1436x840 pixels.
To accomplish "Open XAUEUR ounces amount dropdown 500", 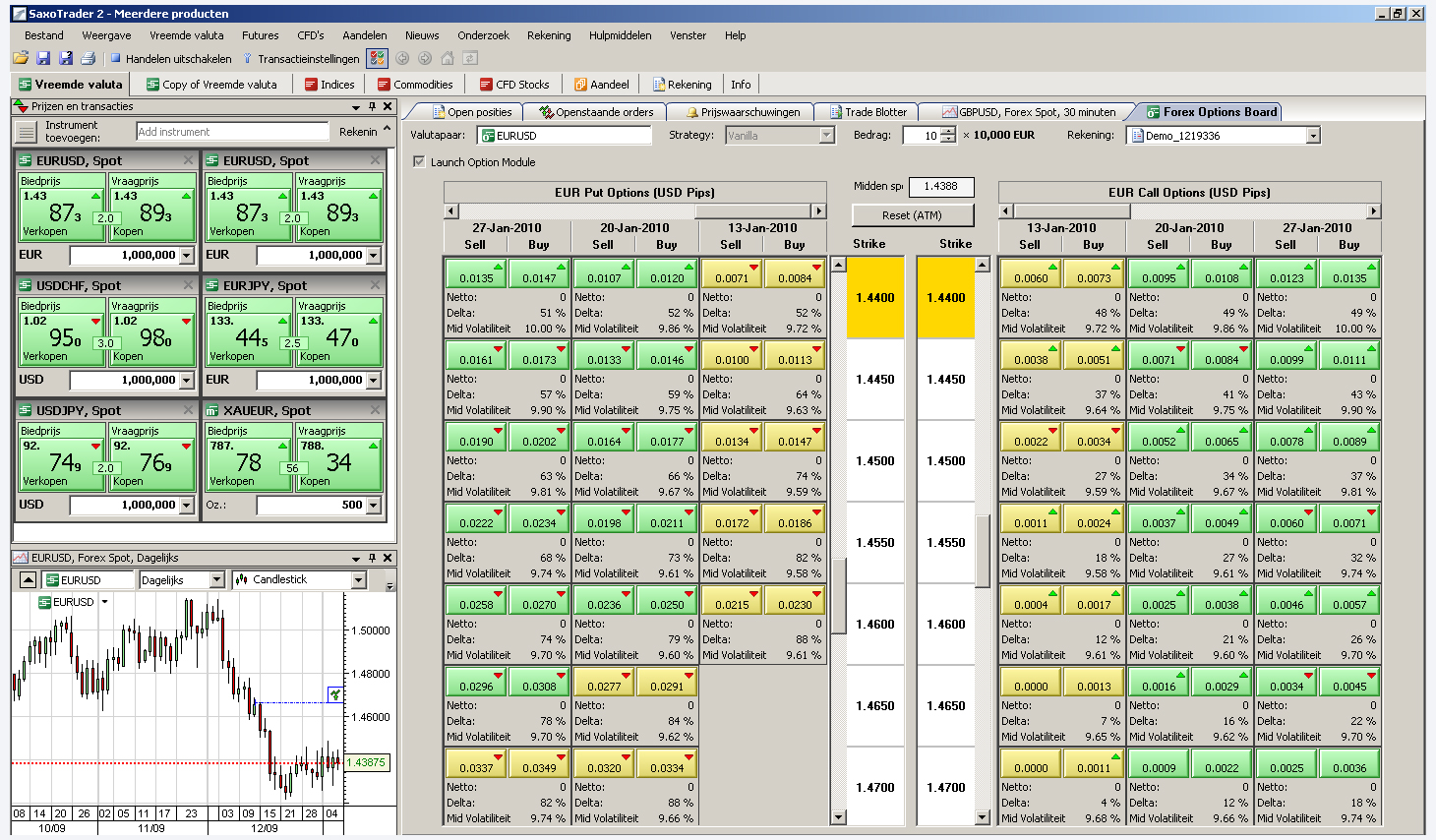I will click(373, 505).
